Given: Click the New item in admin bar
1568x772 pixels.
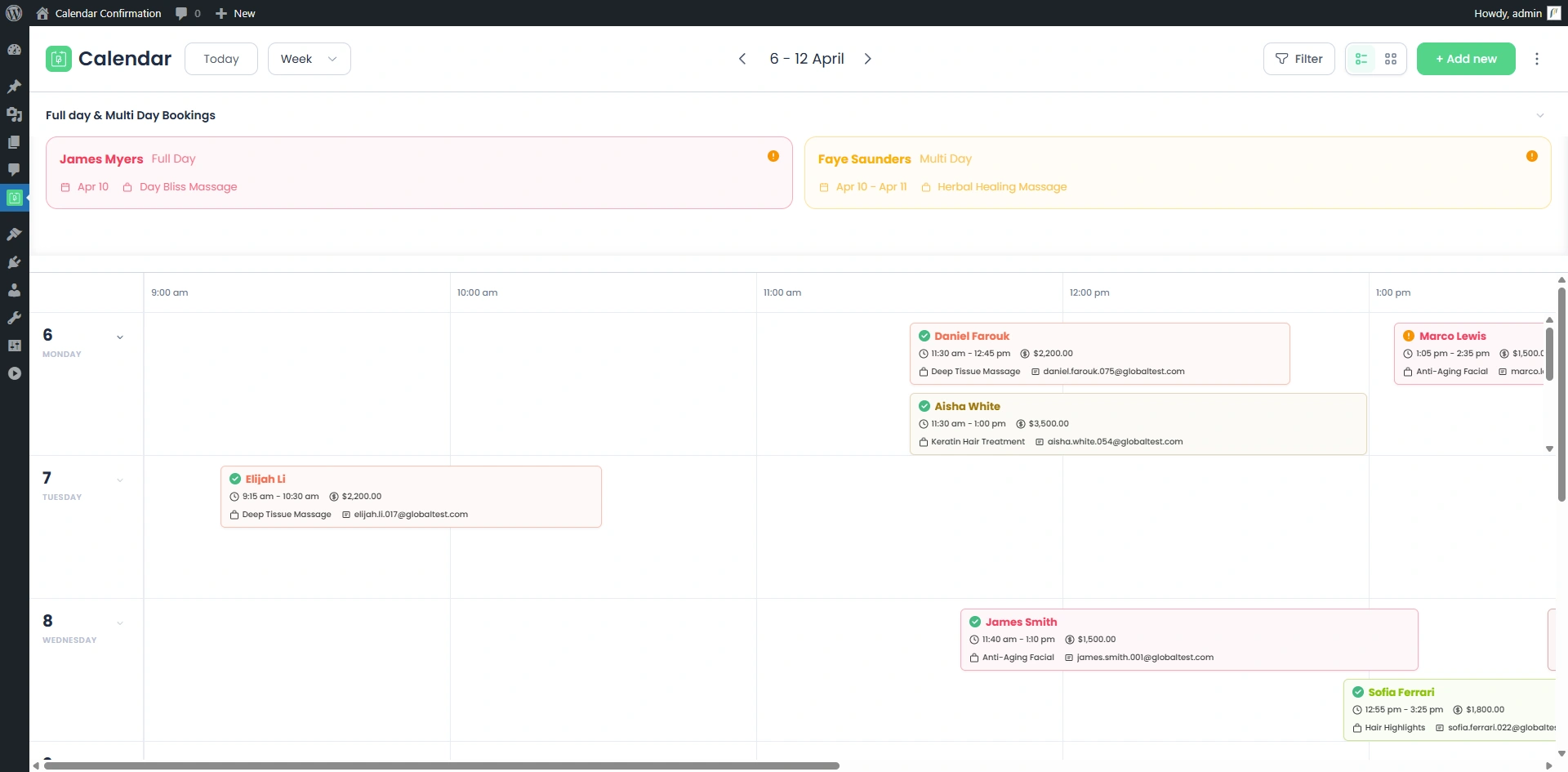Looking at the screenshot, I should point(235,13).
